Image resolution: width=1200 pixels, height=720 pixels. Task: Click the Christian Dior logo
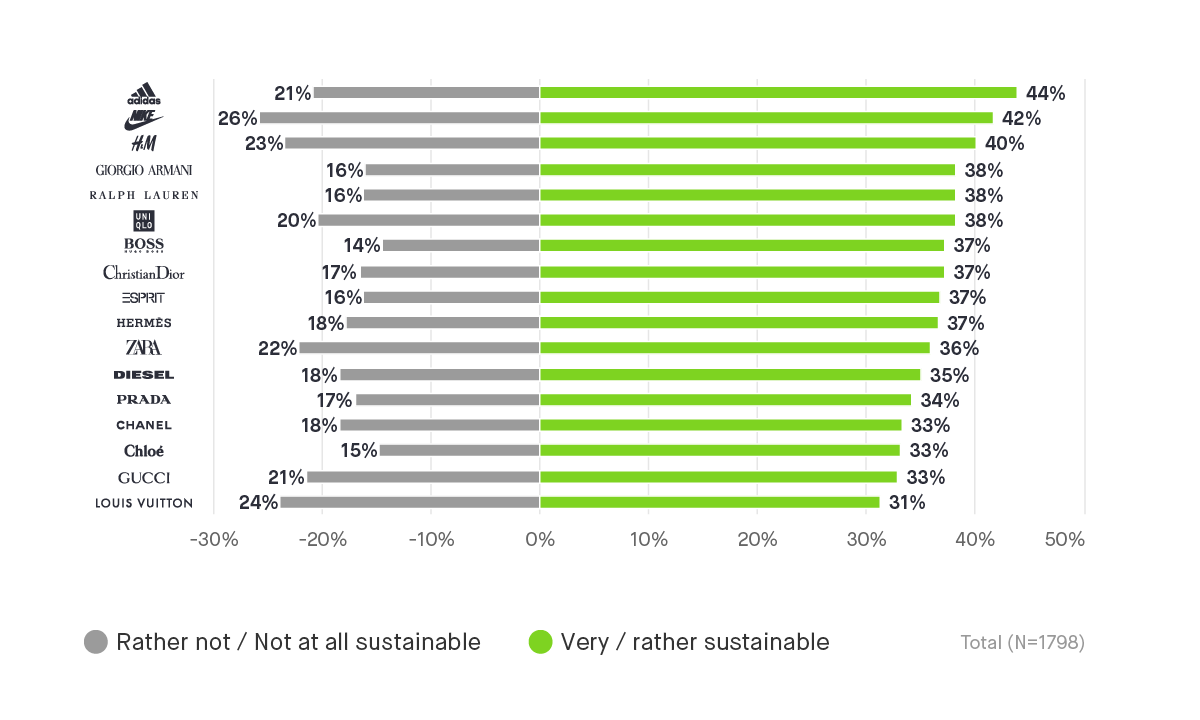click(x=144, y=272)
